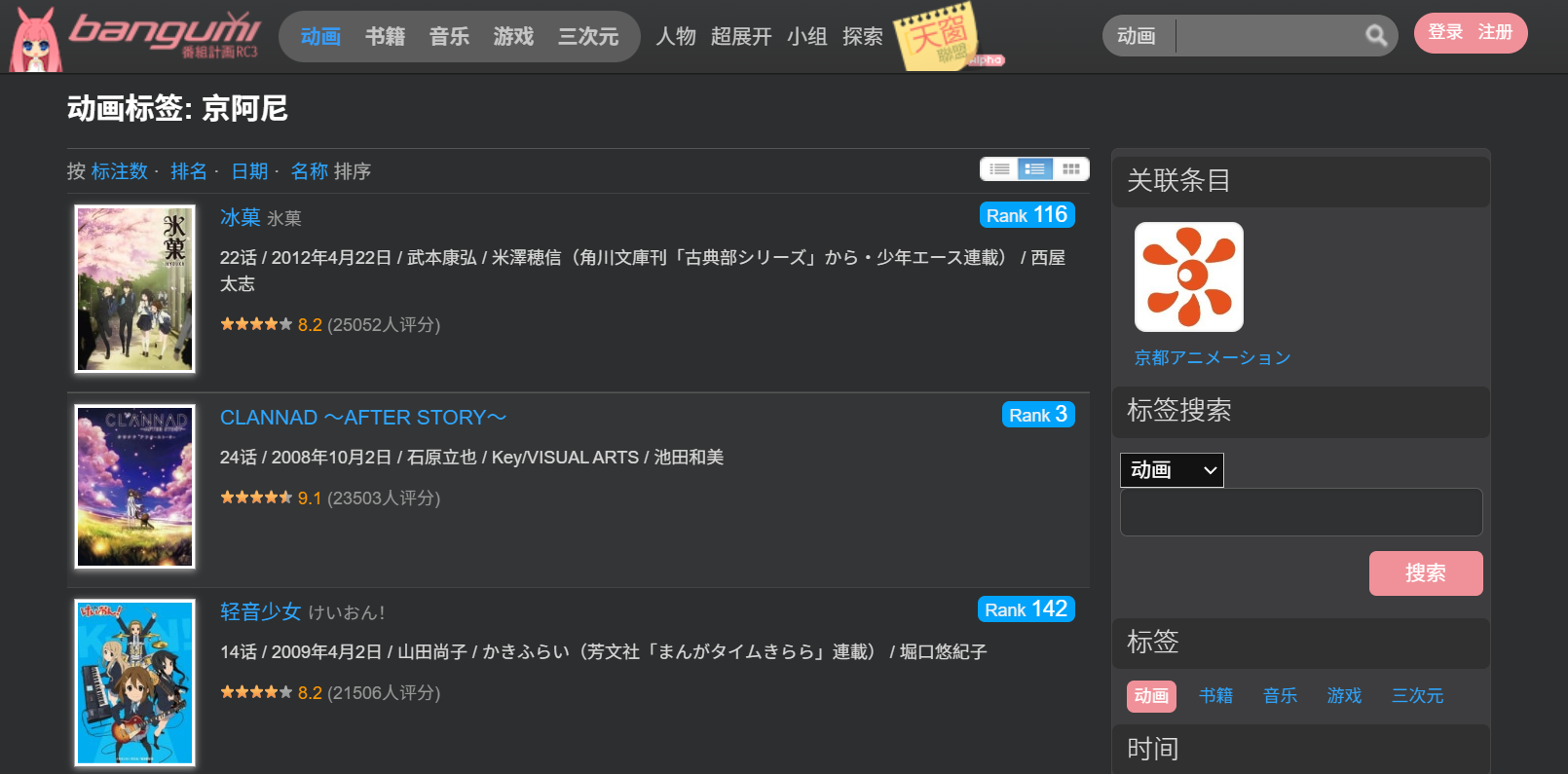Click the 动画标签: 京阿尼 heading

pyautogui.click(x=177, y=108)
